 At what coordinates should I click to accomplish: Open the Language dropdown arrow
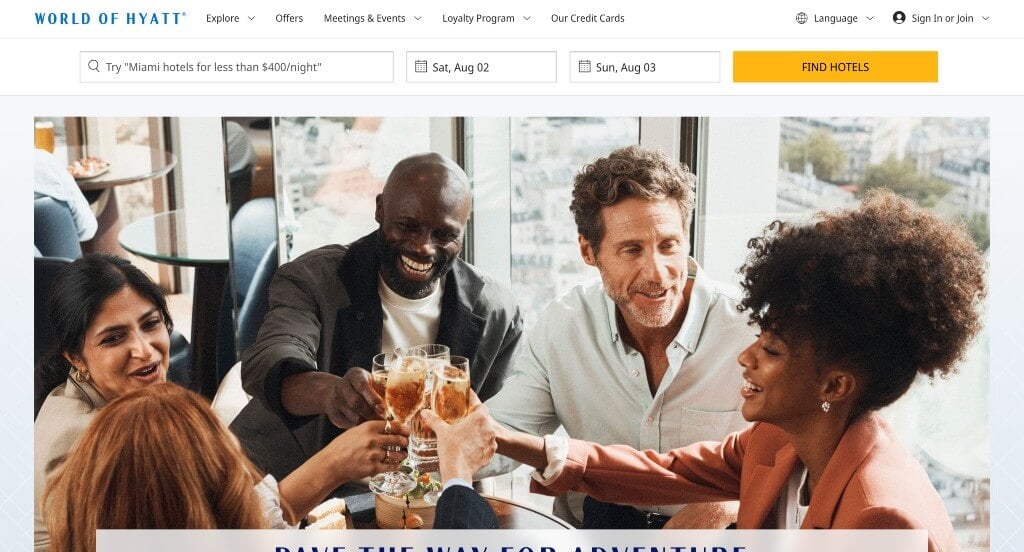(x=870, y=19)
